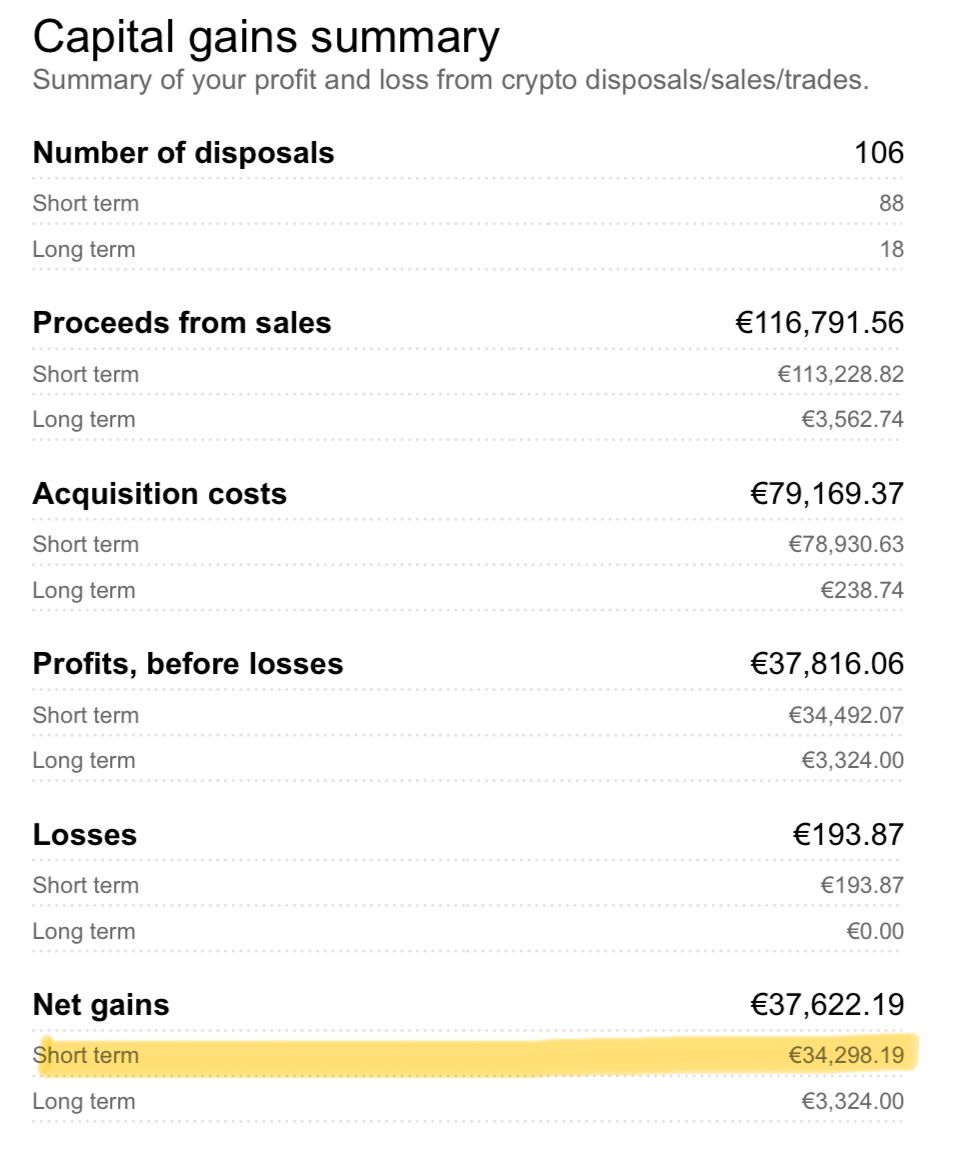Click the Profits, before losses heading
Image resolution: width=958 pixels, height=1171 pixels.
pos(188,664)
